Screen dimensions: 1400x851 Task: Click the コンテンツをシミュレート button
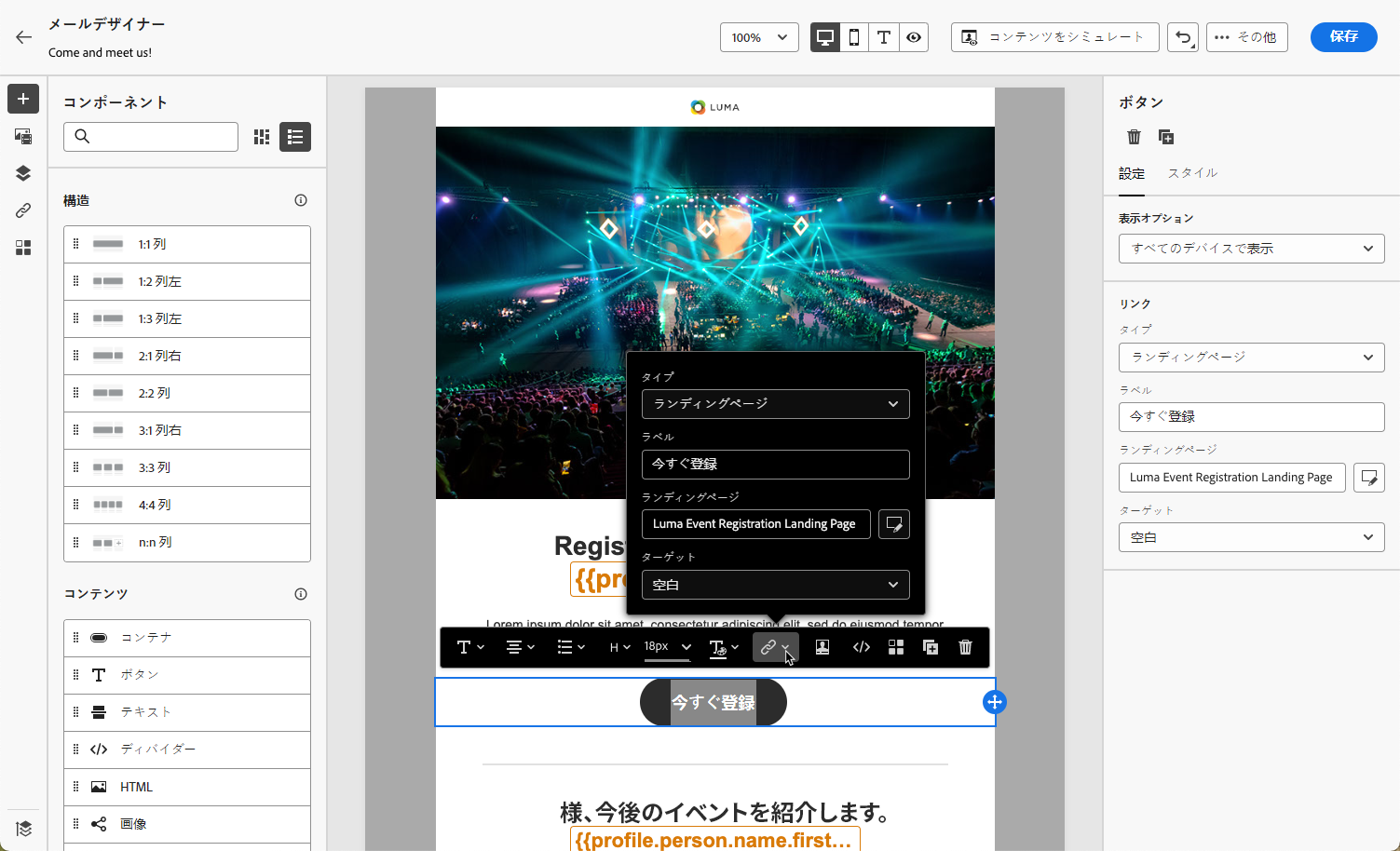[1055, 37]
